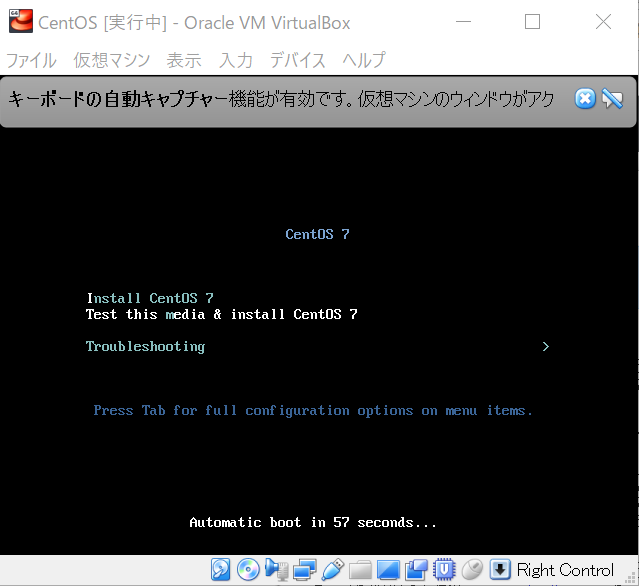This screenshot has width=639, height=586.
Task: Open the 表示 menu
Action: [x=184, y=60]
